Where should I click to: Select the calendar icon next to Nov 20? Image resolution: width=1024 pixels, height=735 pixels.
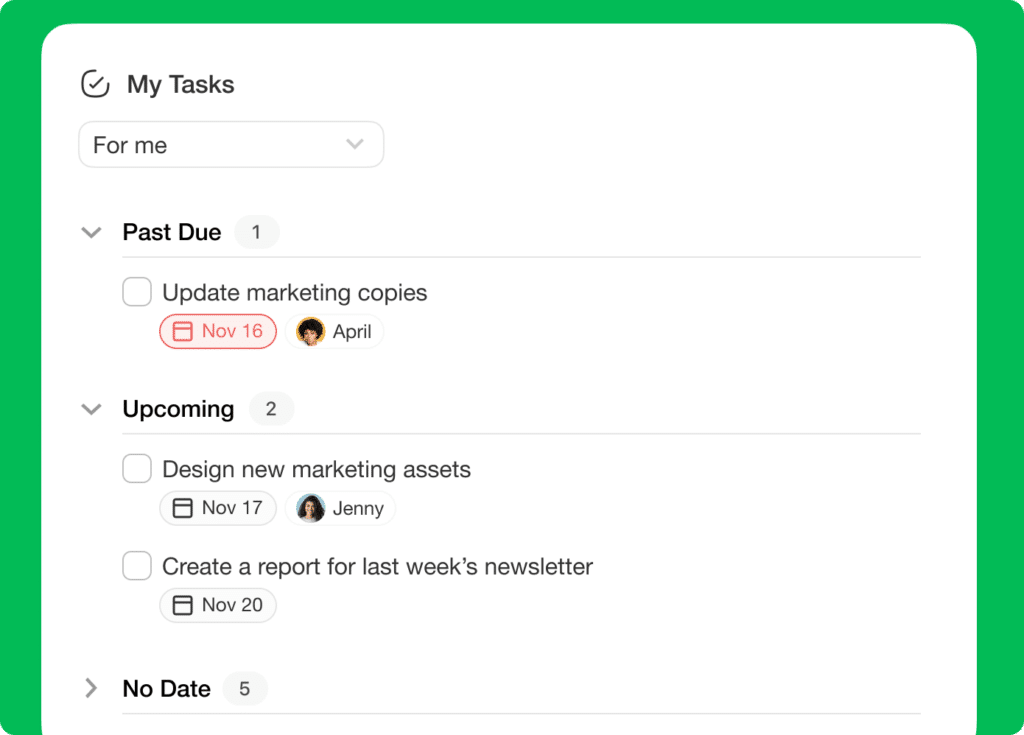(x=183, y=605)
